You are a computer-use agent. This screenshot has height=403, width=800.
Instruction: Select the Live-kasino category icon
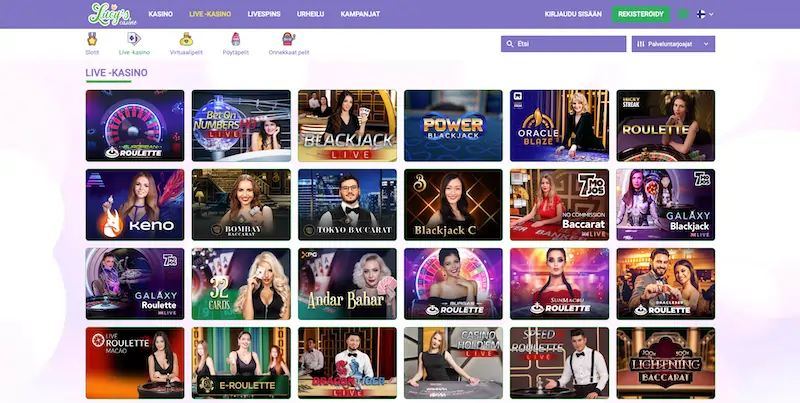(x=134, y=39)
